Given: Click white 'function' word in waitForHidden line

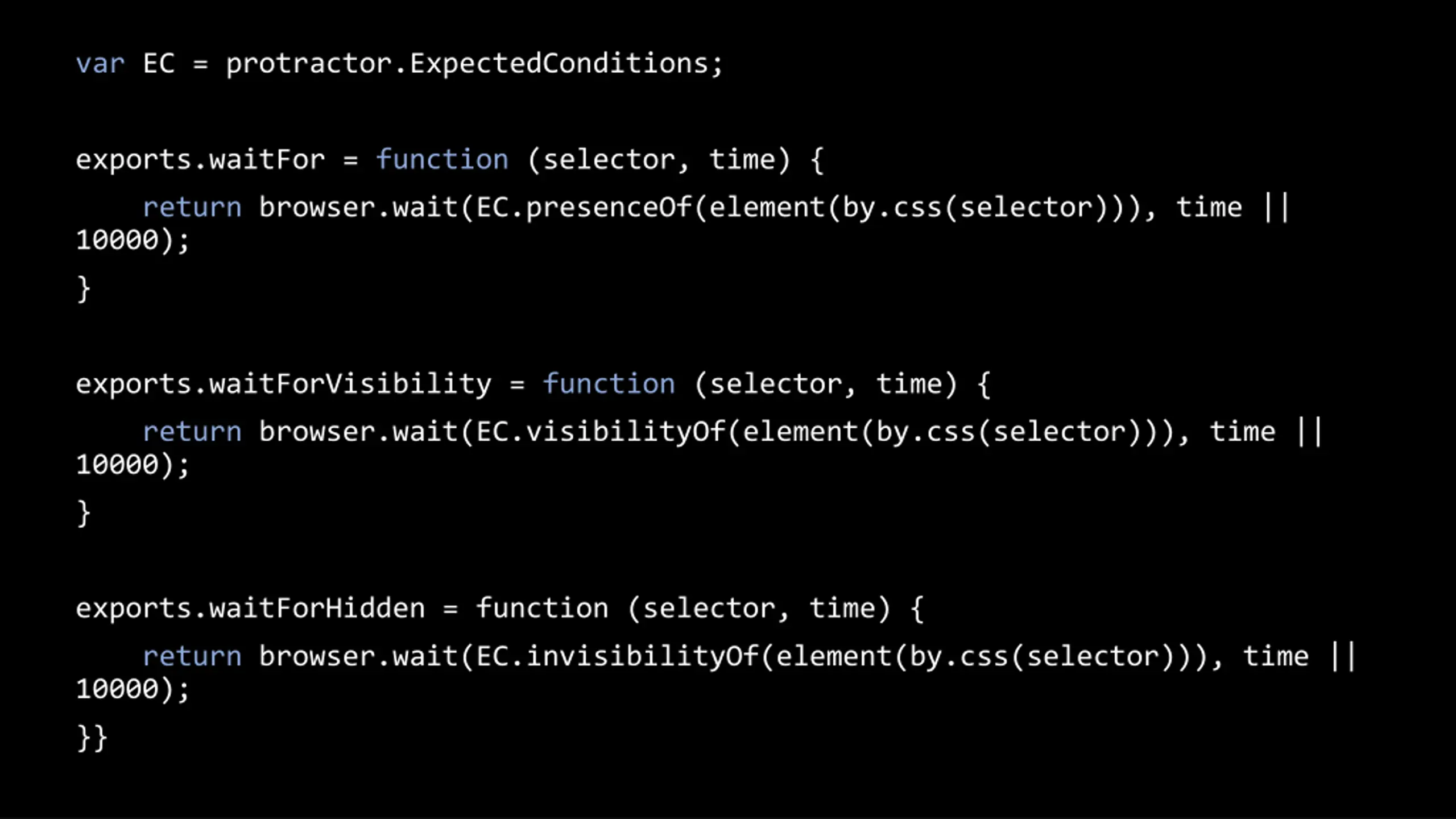Looking at the screenshot, I should pos(541,608).
